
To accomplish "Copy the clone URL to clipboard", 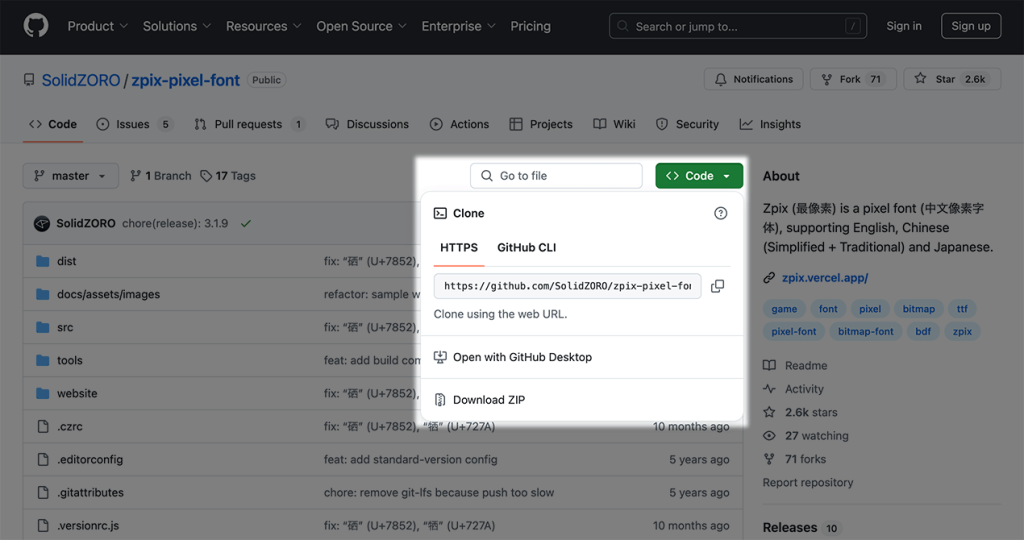I will (x=717, y=286).
